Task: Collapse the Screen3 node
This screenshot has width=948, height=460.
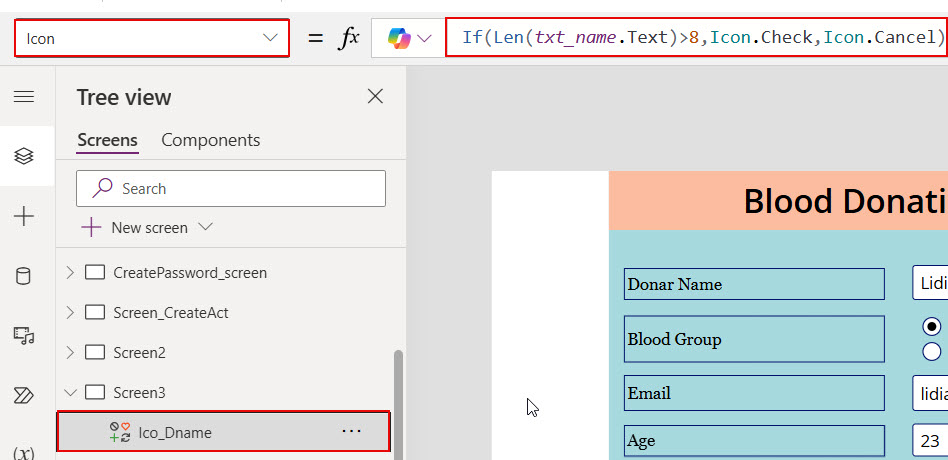Action: (x=70, y=393)
